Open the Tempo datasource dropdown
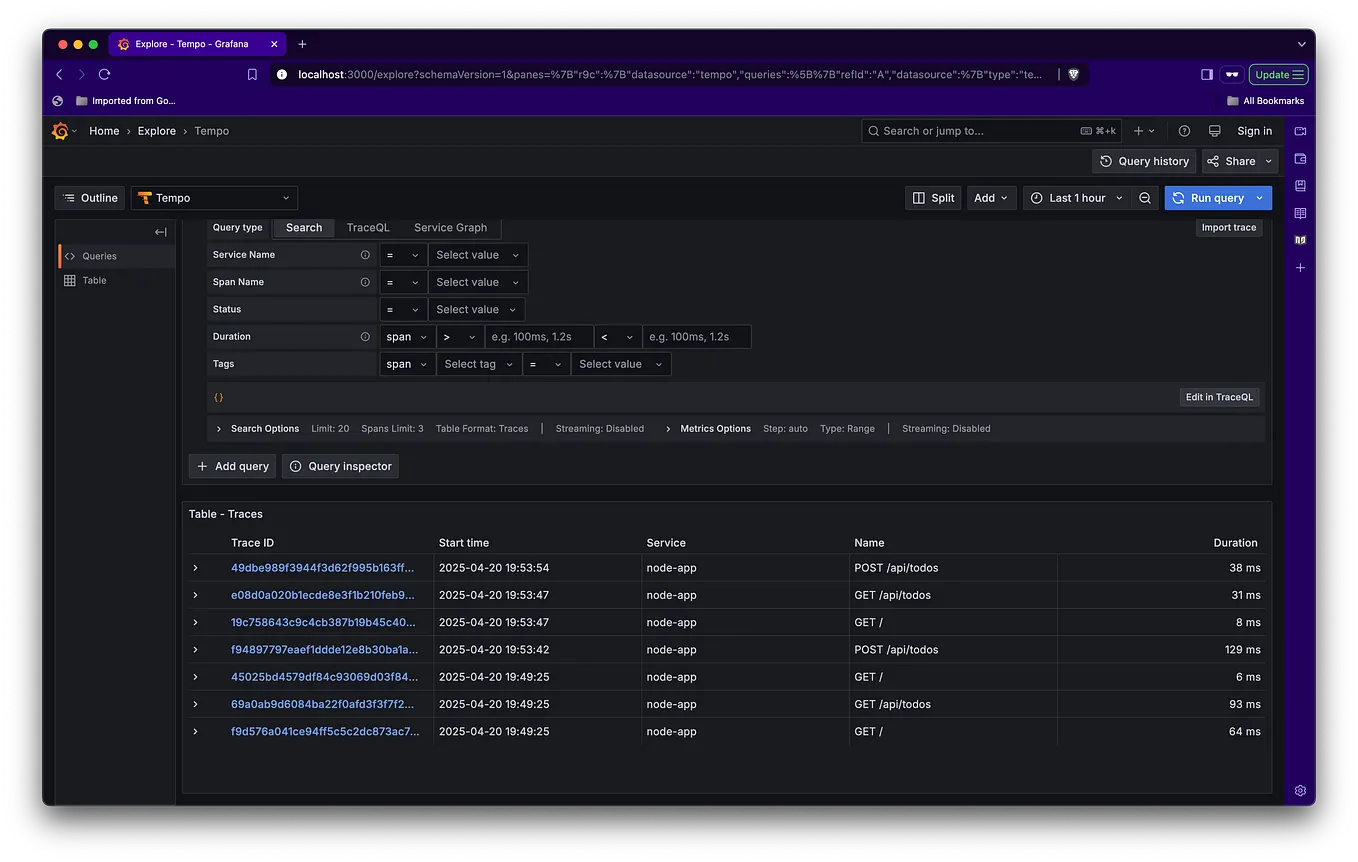 tap(213, 197)
